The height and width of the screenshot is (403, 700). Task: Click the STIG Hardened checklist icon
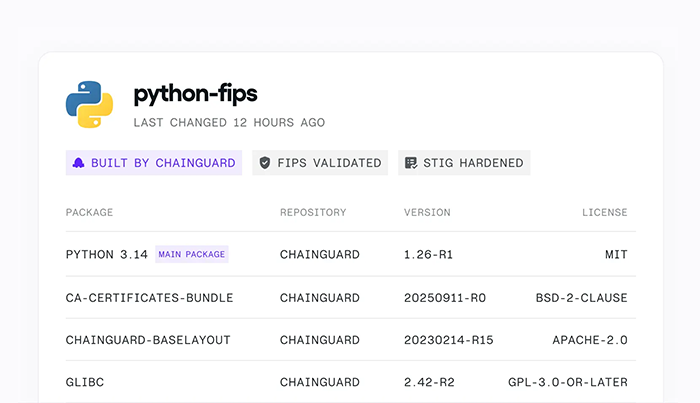410,163
